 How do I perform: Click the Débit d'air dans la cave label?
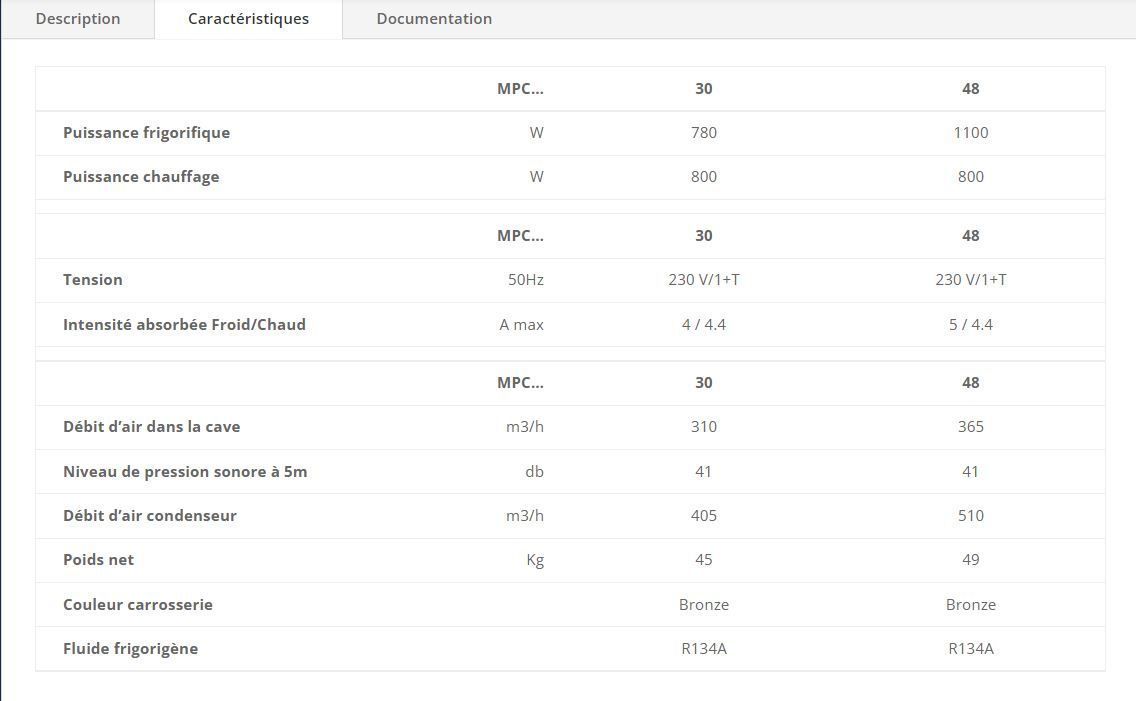coord(151,427)
